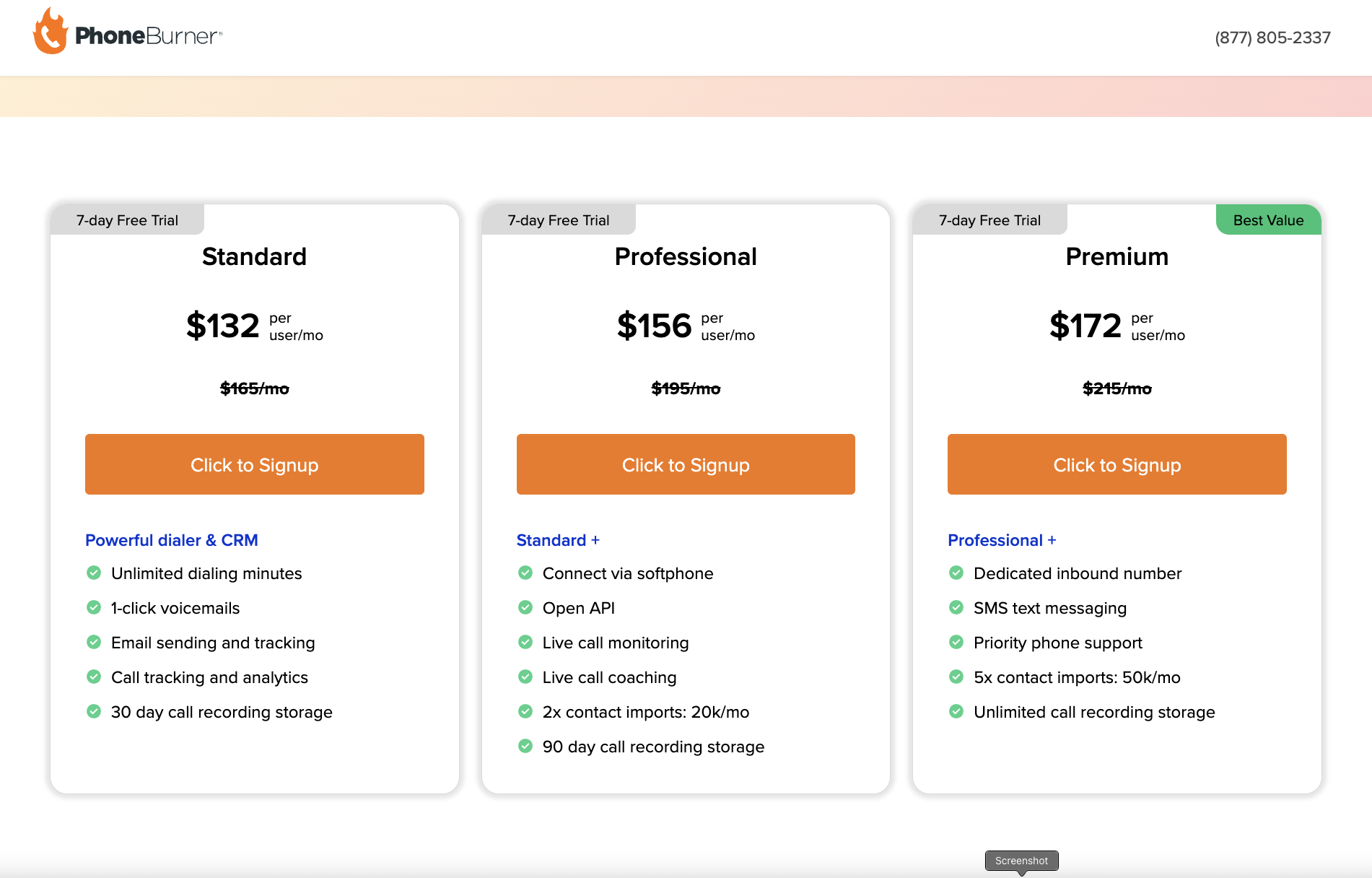Click the PhoneBurner flame logo
The width and height of the screenshot is (1372, 878).
coord(51,32)
